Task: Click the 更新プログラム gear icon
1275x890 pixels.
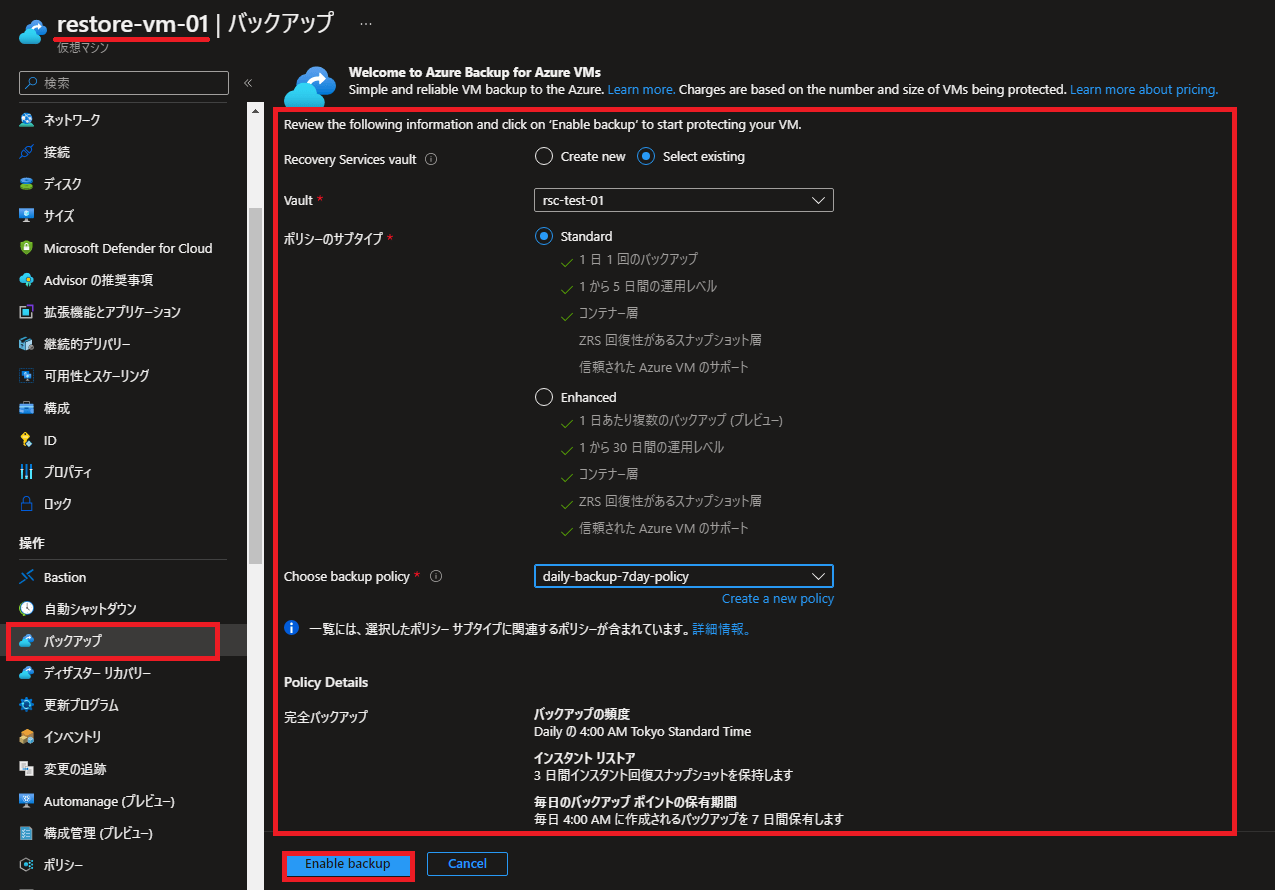Action: (27, 705)
